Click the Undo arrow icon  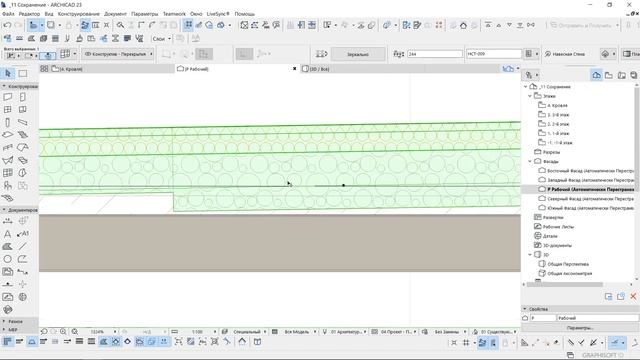tap(7, 25)
